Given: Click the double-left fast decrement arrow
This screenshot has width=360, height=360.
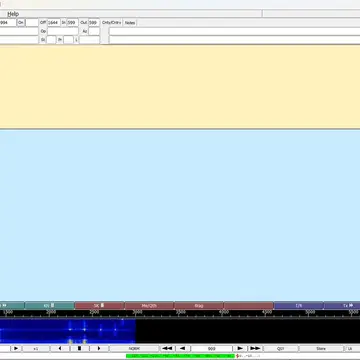Looking at the screenshot, I should coord(167,348).
